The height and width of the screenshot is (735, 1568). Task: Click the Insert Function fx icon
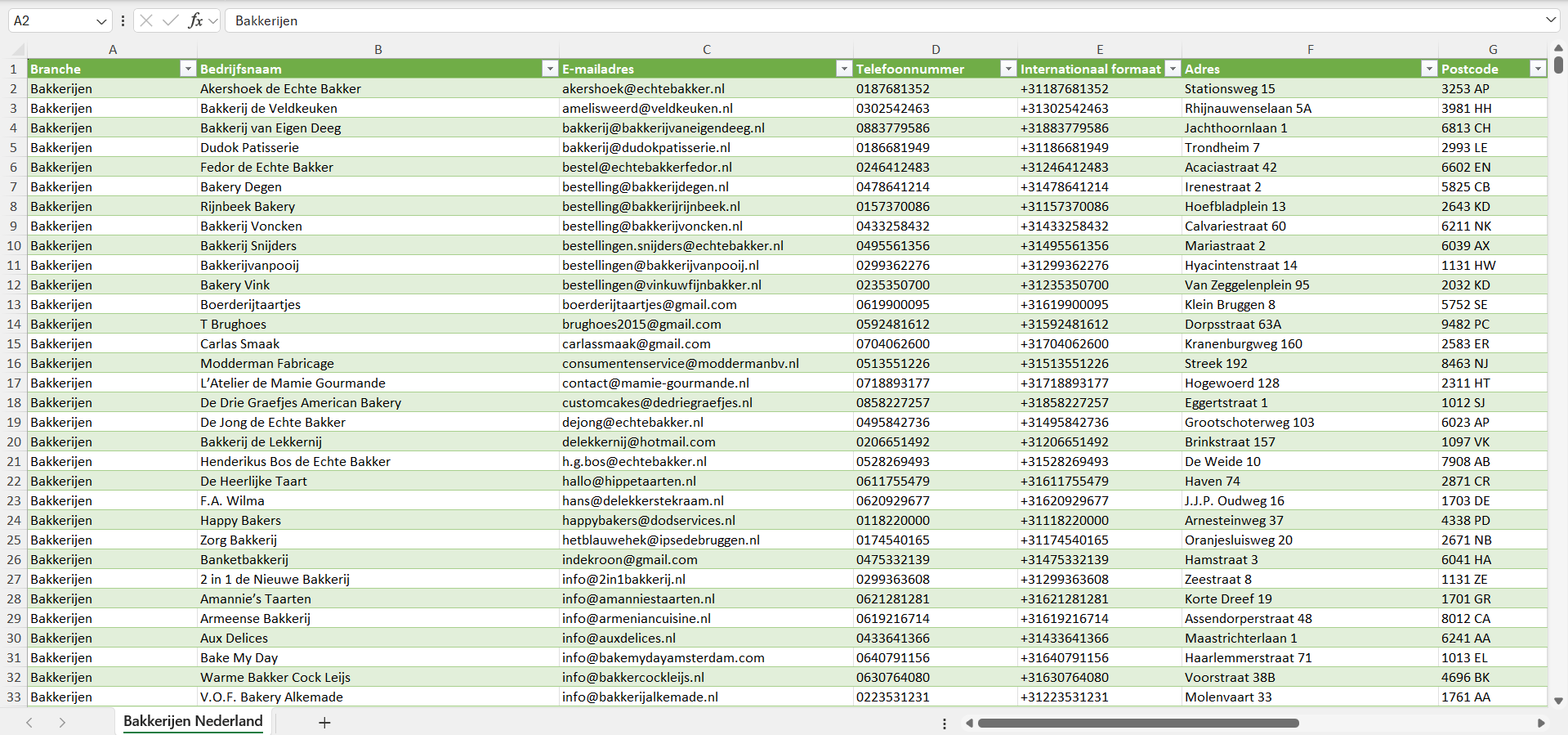pyautogui.click(x=195, y=20)
